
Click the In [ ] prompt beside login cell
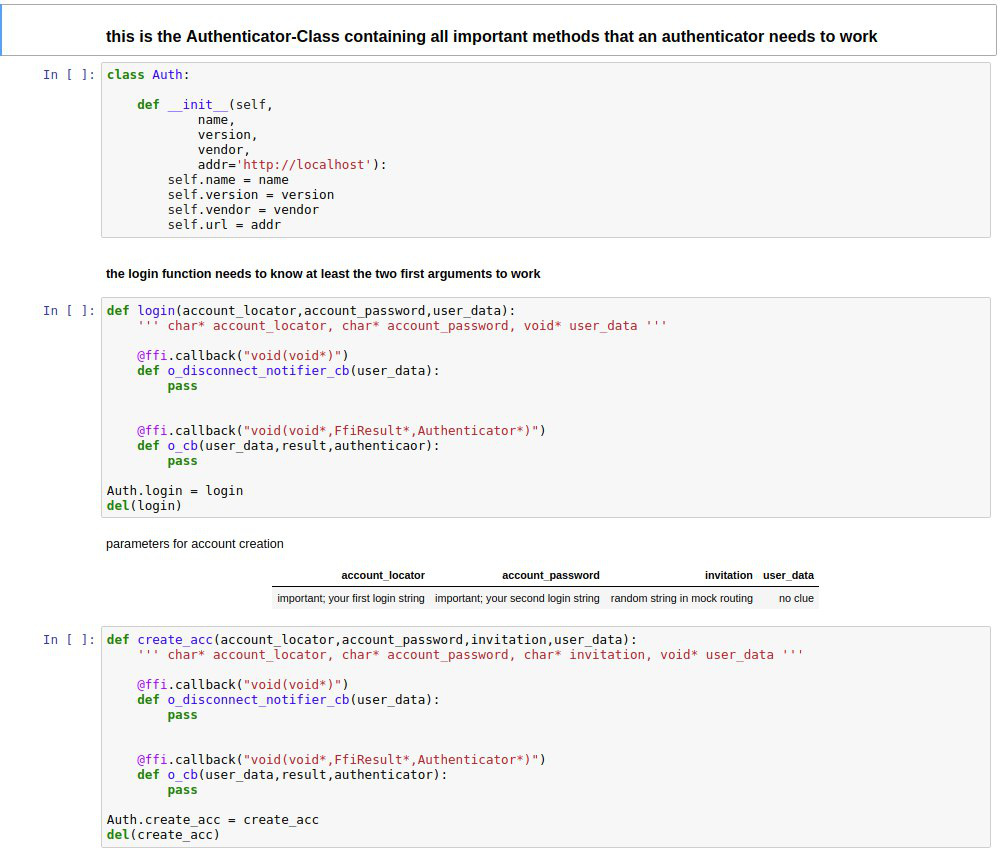click(69, 311)
